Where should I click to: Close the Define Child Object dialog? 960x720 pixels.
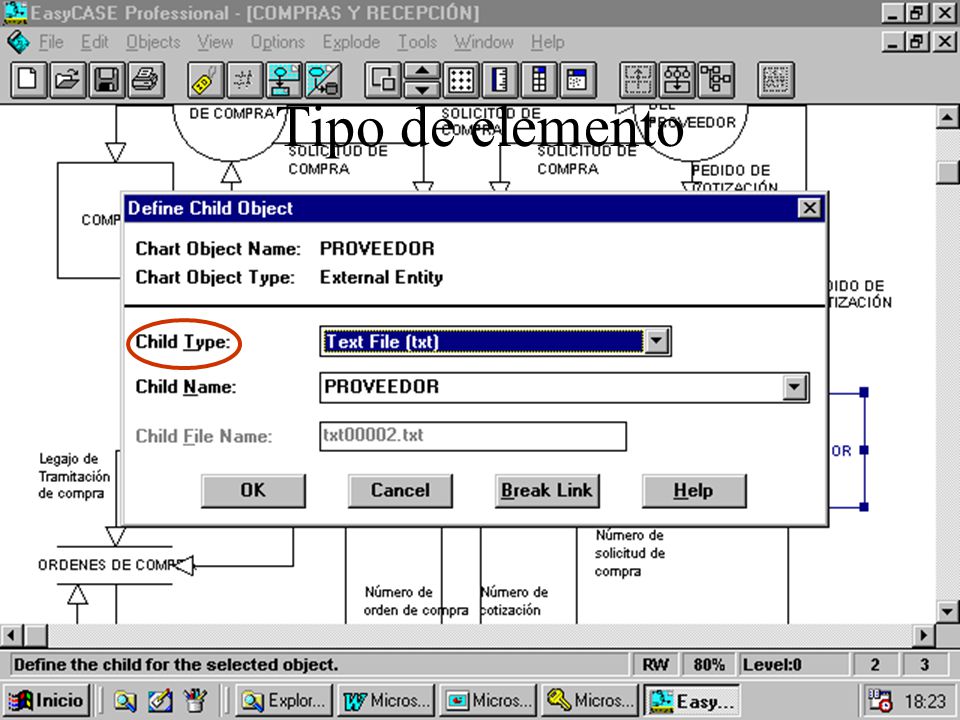tap(809, 208)
